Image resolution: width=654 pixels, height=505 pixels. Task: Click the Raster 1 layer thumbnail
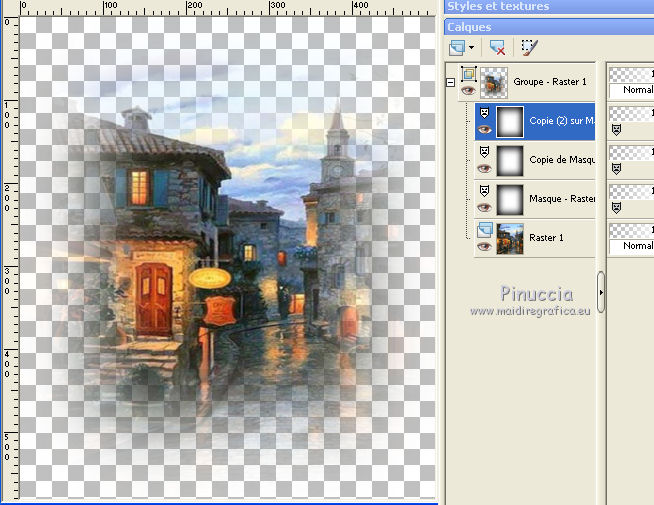click(x=510, y=239)
